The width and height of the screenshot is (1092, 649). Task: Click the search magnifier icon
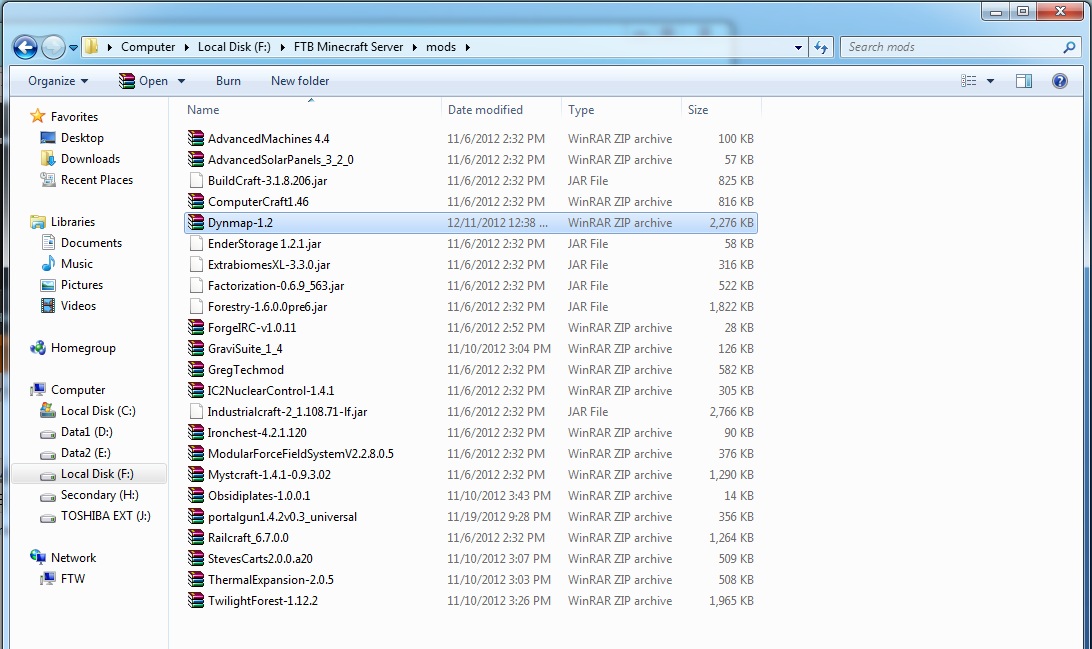[1069, 47]
